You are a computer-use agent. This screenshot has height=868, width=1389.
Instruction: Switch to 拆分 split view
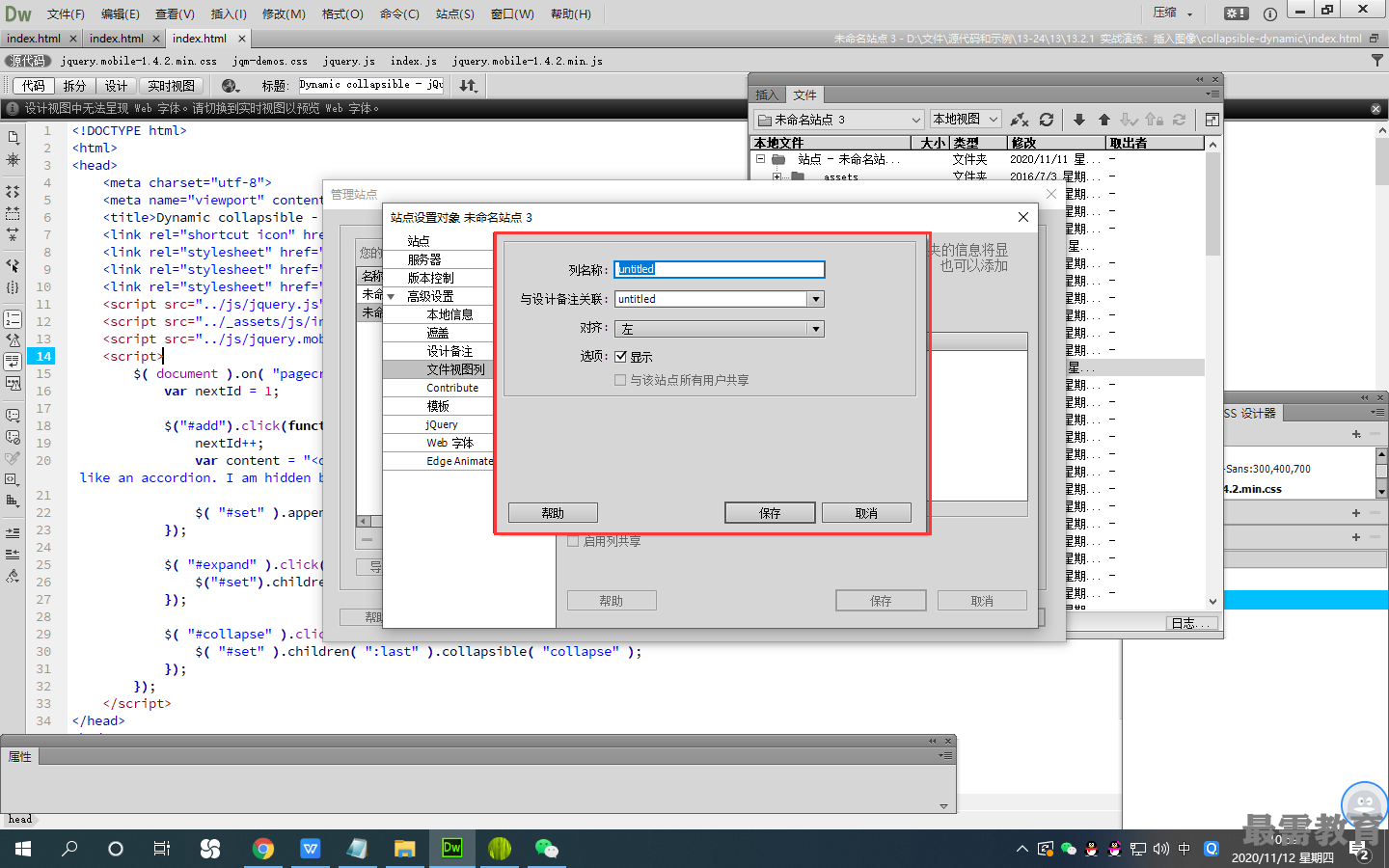click(x=75, y=86)
